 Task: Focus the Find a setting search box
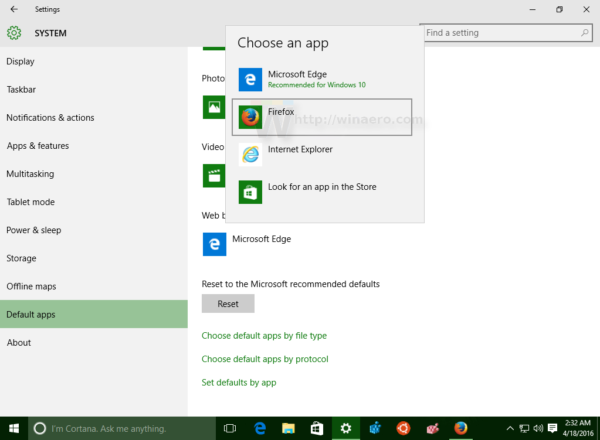coord(506,33)
